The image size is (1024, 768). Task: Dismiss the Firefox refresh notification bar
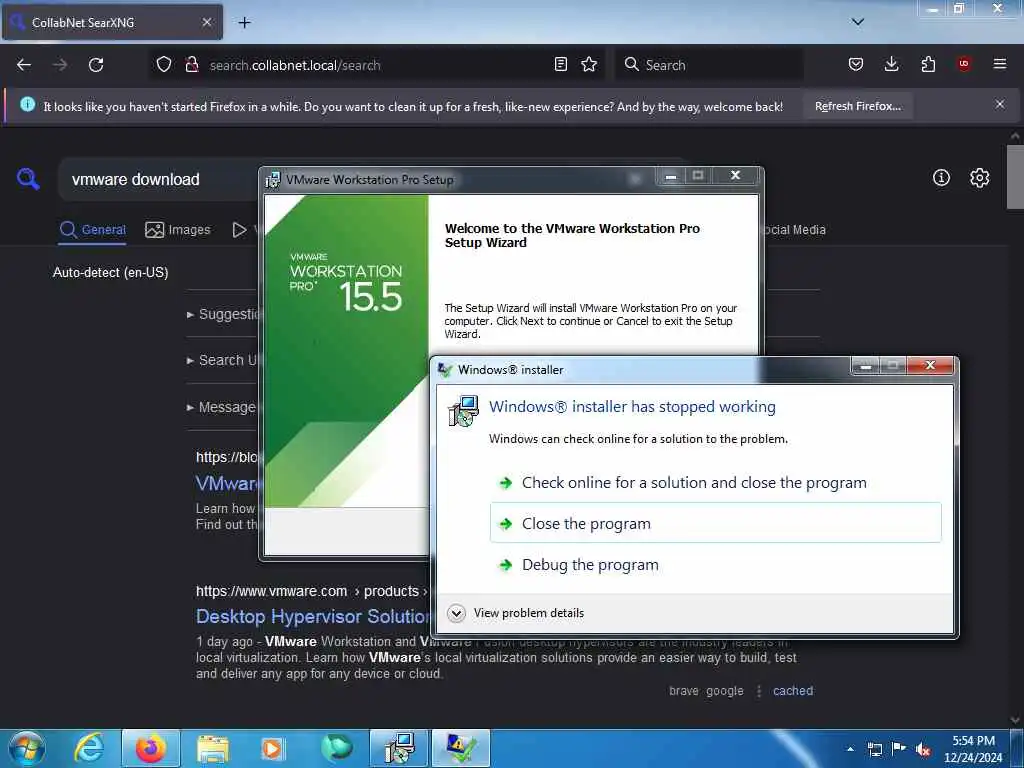click(1000, 104)
